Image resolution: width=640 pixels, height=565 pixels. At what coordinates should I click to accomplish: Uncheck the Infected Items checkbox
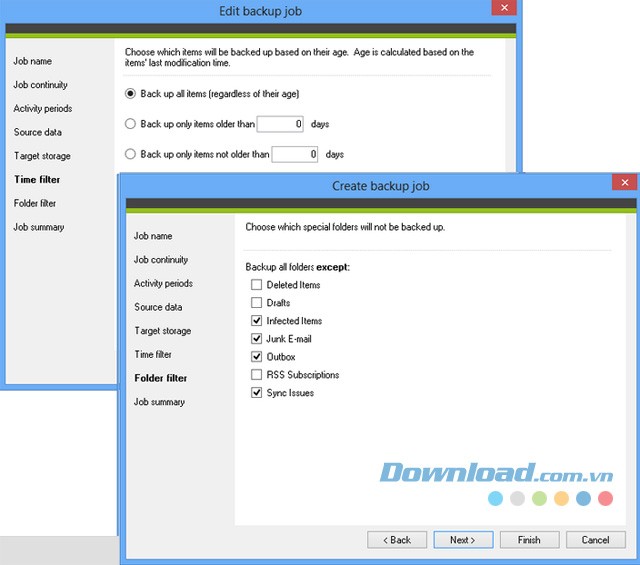click(x=257, y=321)
